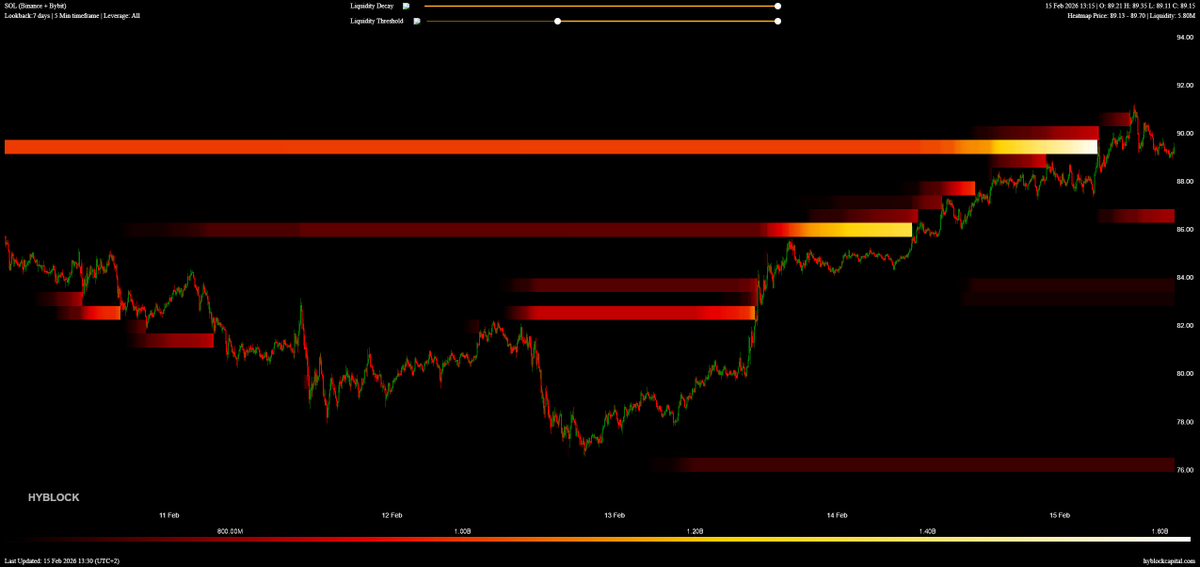
Task: Click the 90.00 price axis label
Action: point(1186,133)
